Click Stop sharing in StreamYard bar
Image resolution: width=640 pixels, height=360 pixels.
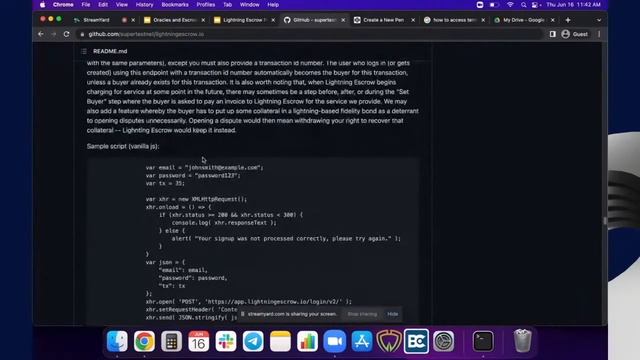click(x=362, y=314)
